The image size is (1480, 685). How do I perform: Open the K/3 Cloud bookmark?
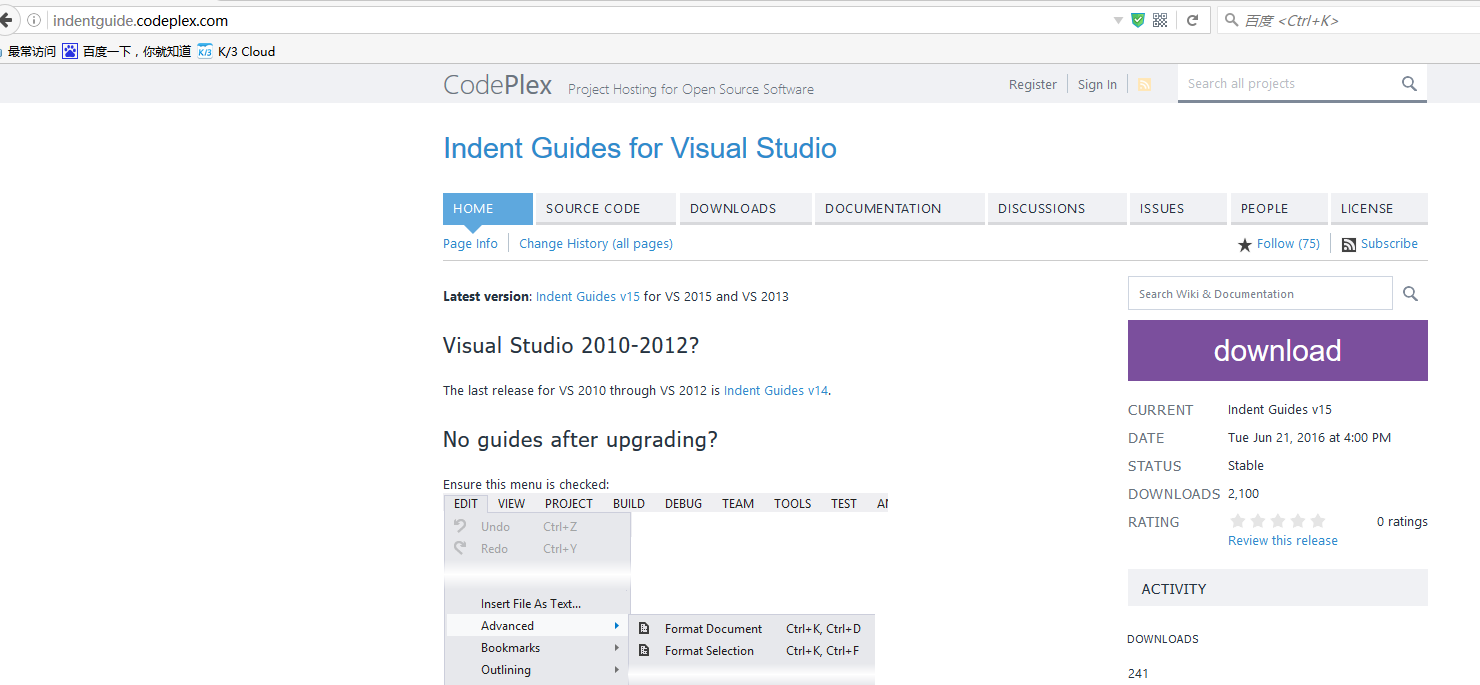[236, 51]
